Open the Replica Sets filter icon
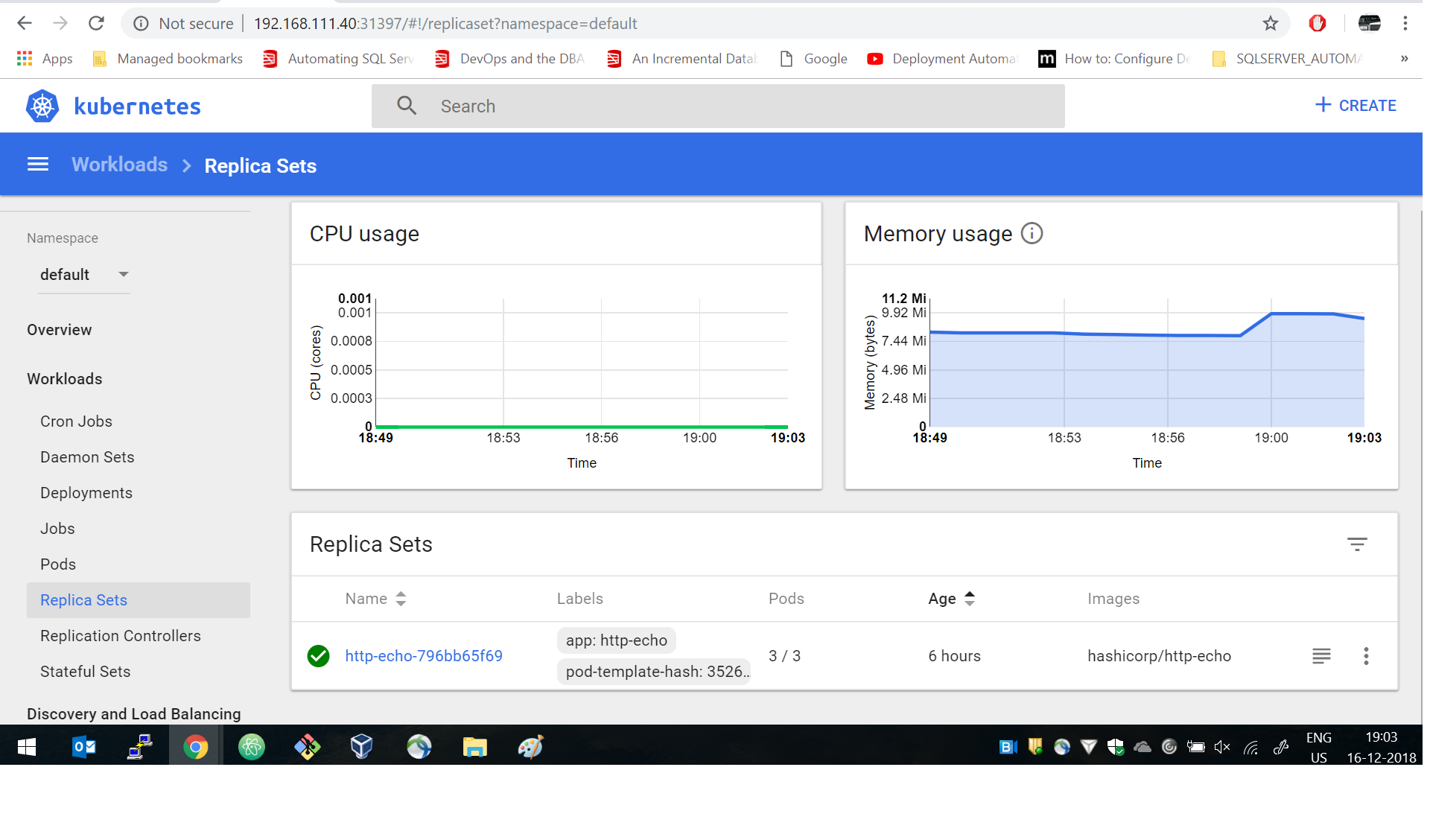The width and height of the screenshot is (1430, 840). (1357, 544)
